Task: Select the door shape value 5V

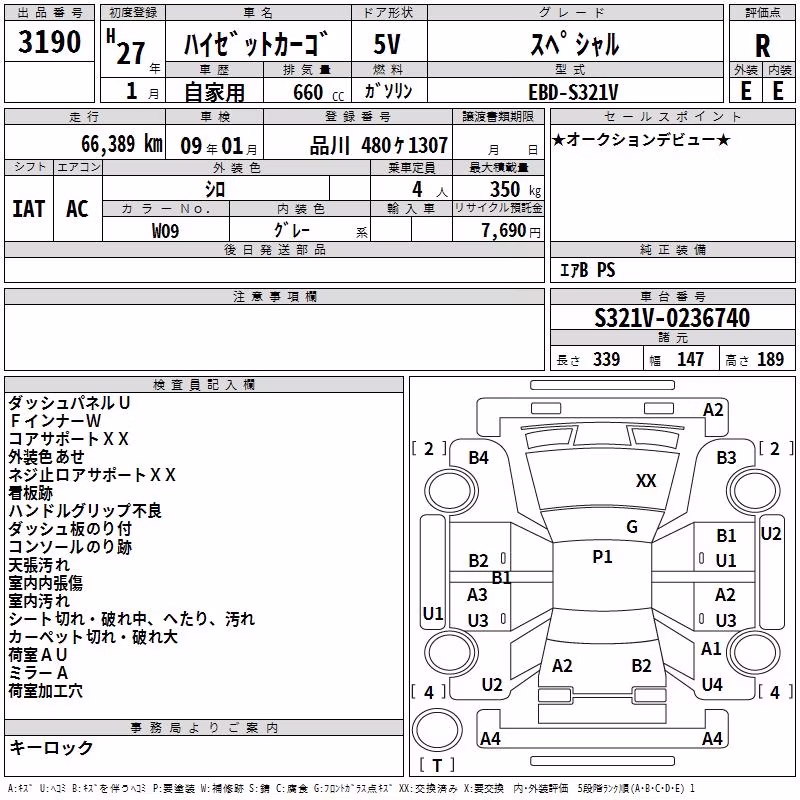Action: (387, 44)
